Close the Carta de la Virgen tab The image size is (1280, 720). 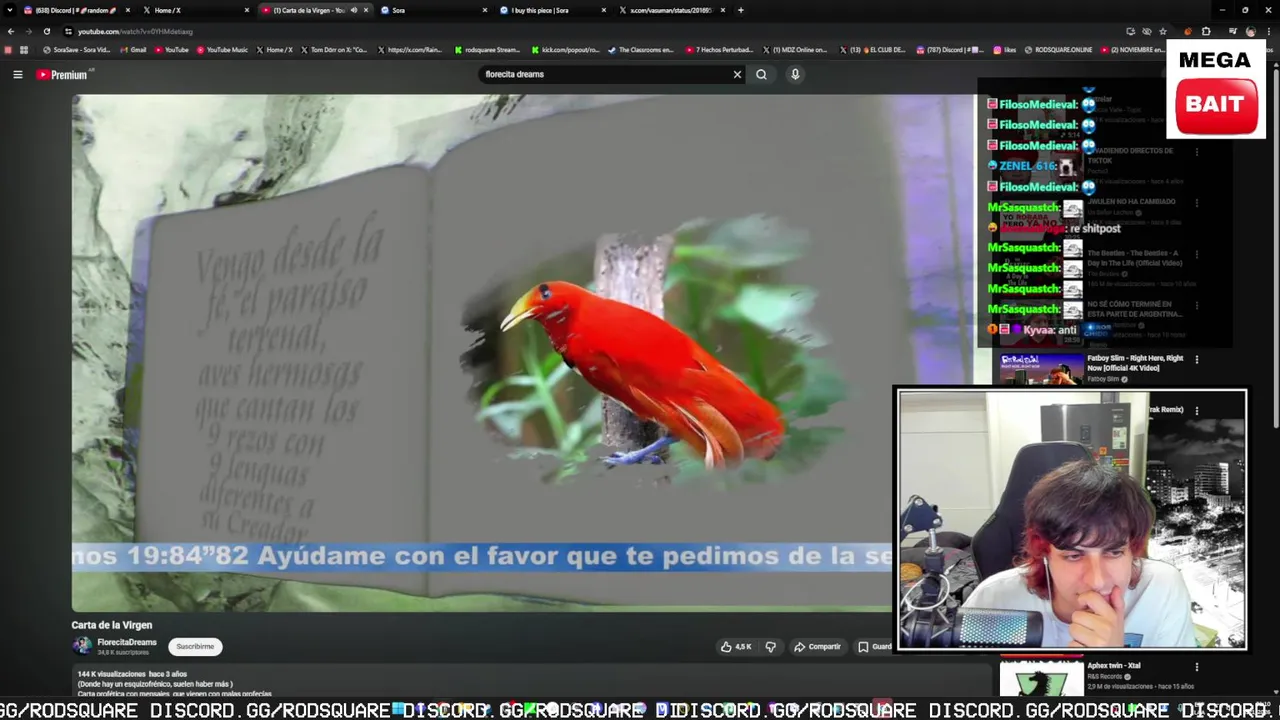pos(366,10)
